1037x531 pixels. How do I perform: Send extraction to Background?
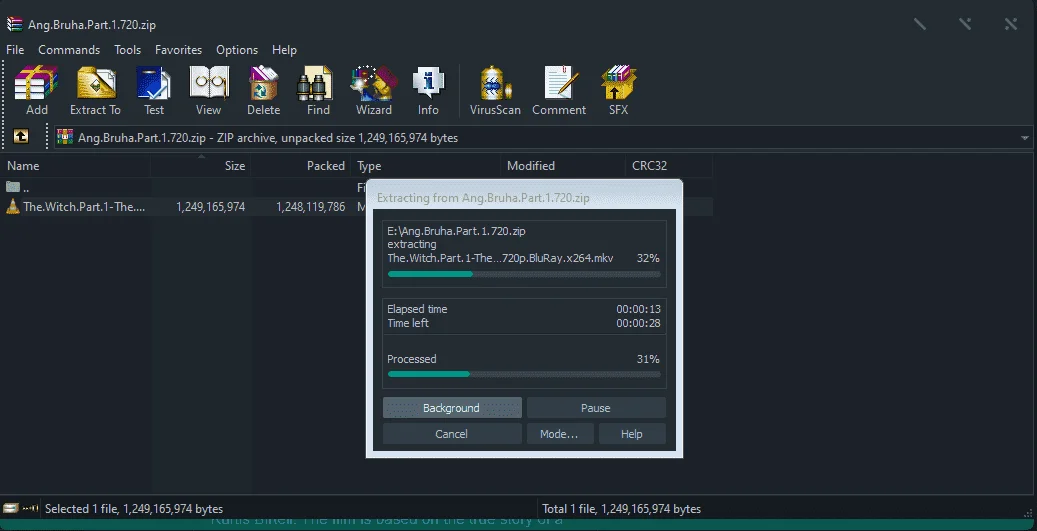point(452,408)
